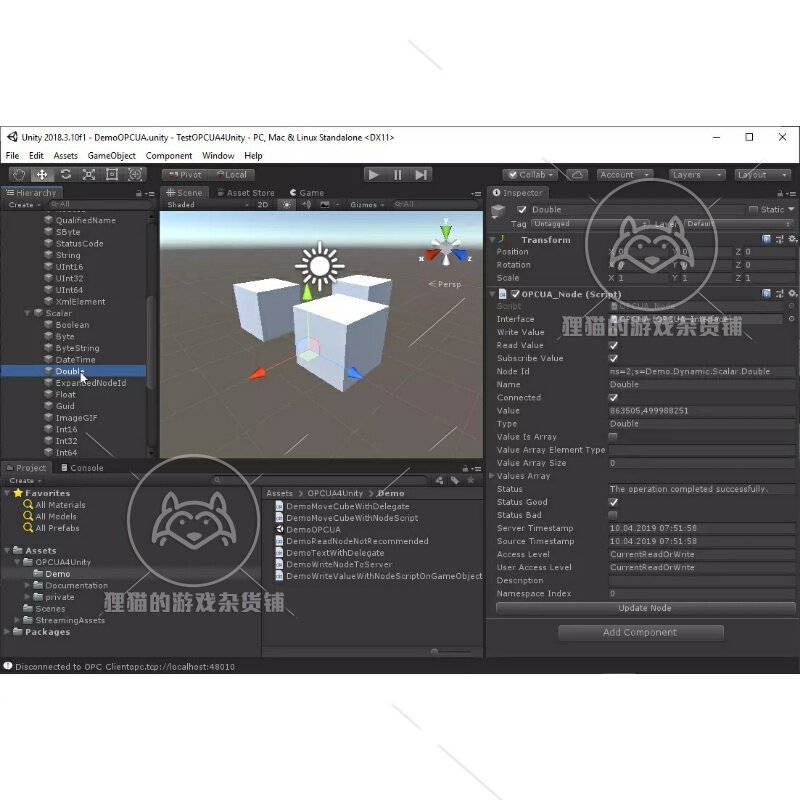Open Hierarchy Create button
800x800 pixels.
click(24, 205)
